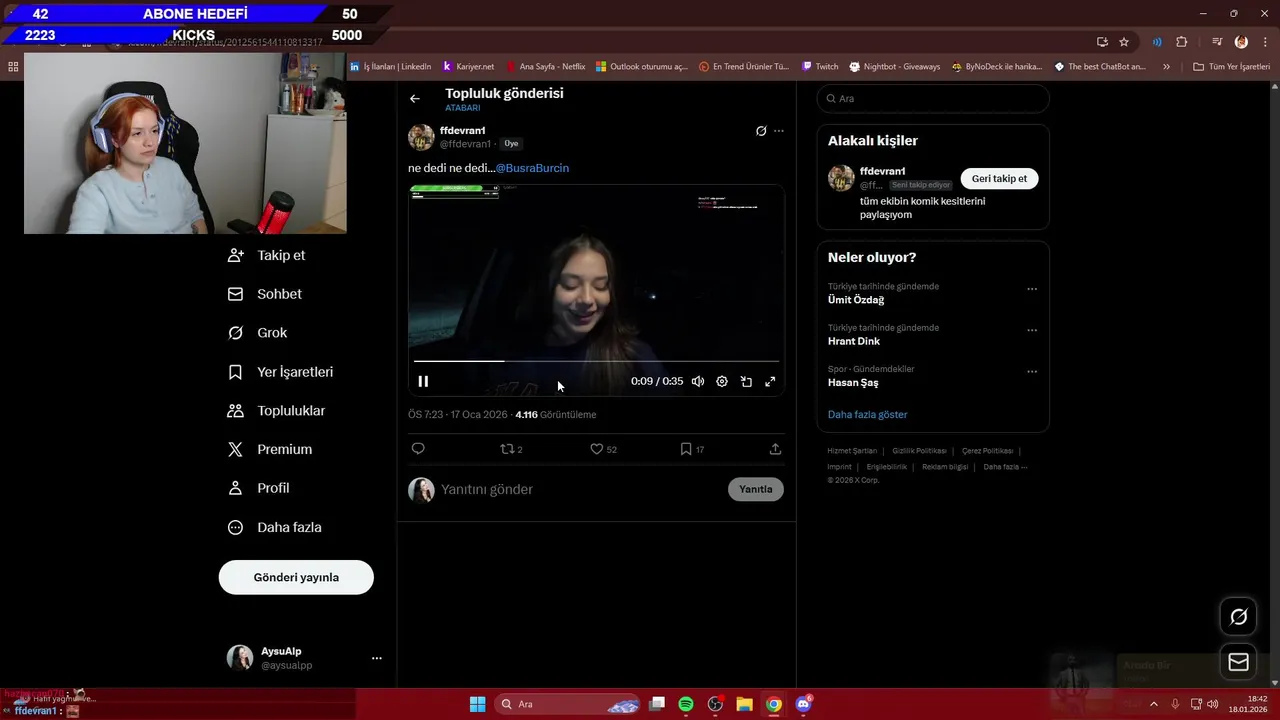Click the share icon under the post
Screen dimensions: 1280x720
coord(775,449)
